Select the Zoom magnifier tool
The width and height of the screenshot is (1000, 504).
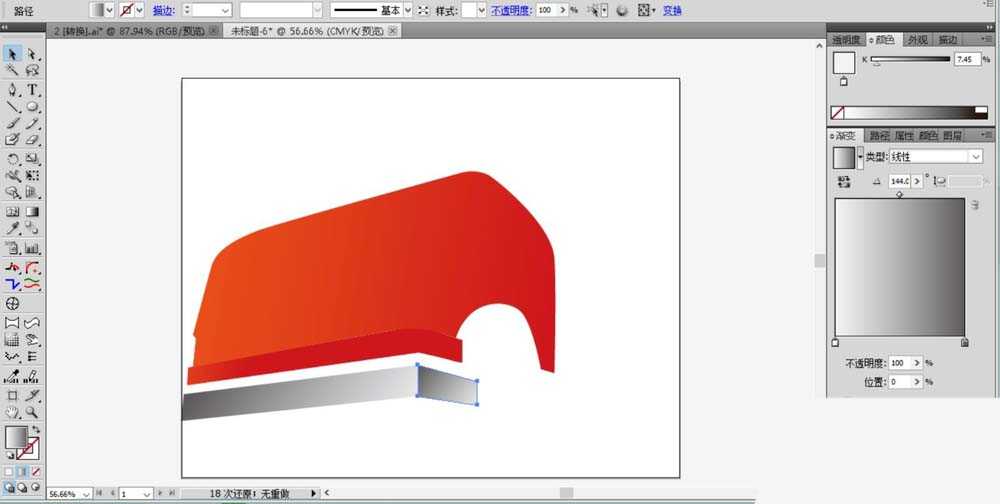click(32, 412)
